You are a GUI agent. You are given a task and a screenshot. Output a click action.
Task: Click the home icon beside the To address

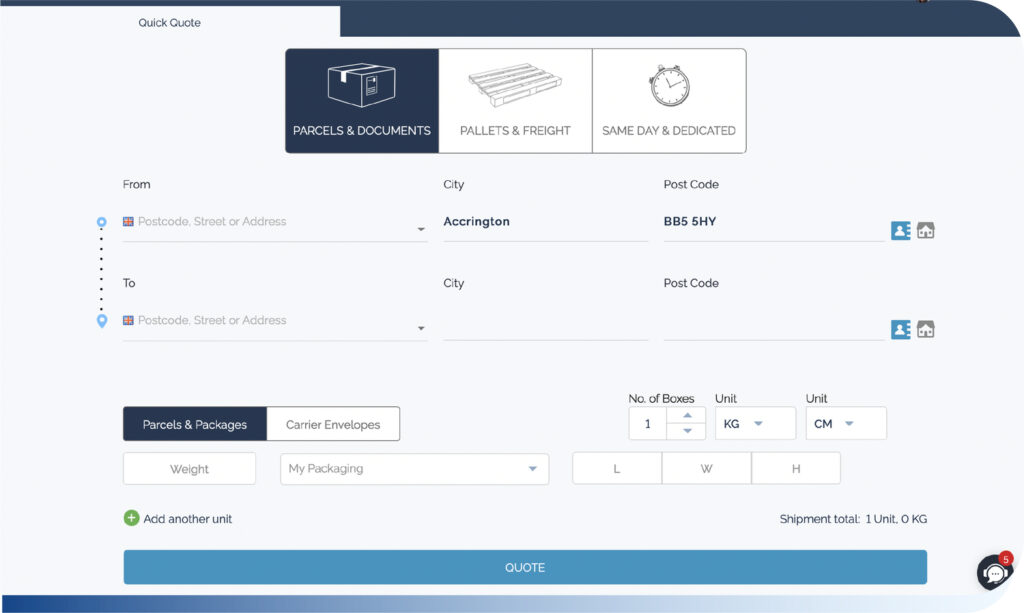click(x=925, y=328)
